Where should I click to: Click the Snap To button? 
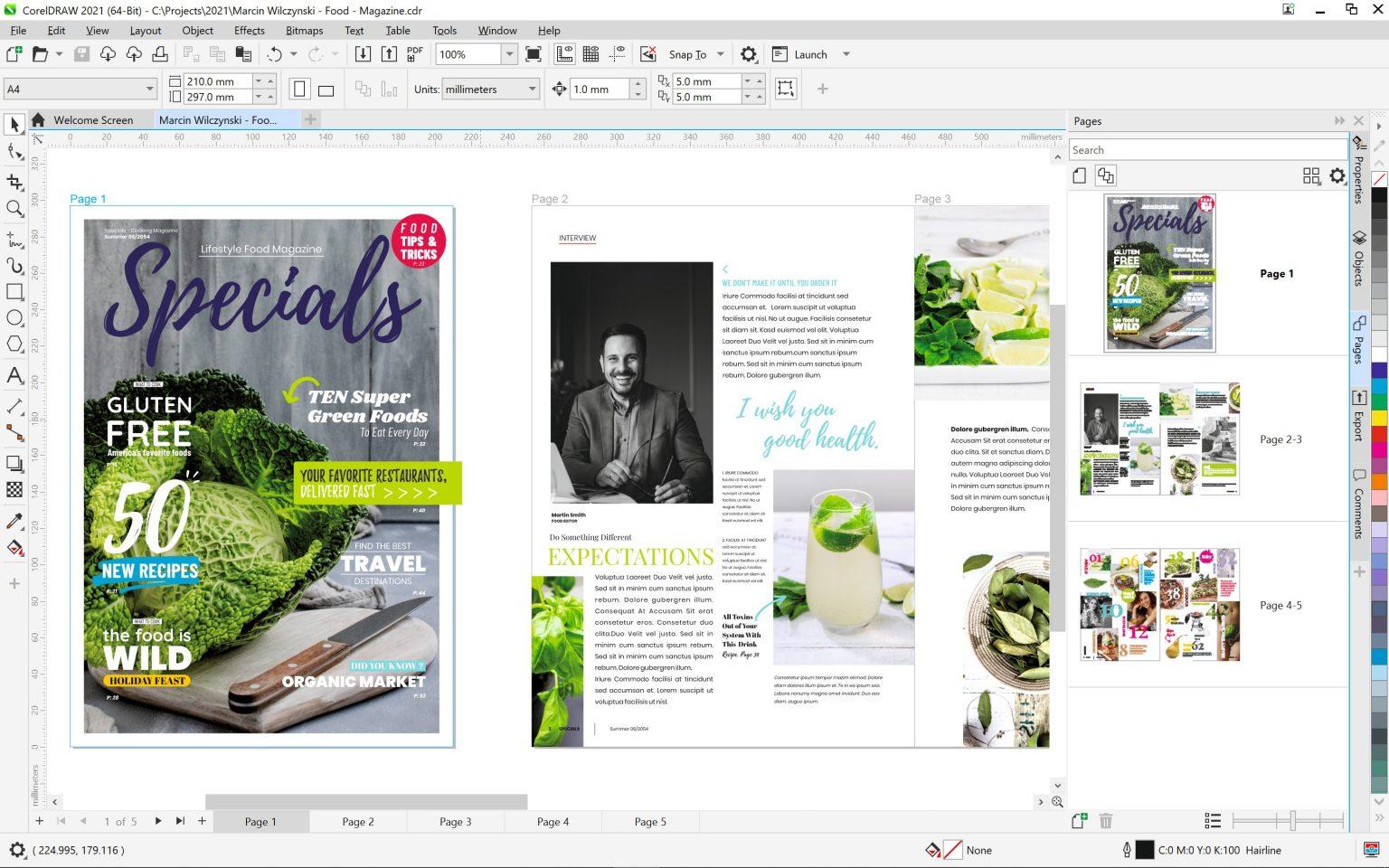(x=687, y=54)
